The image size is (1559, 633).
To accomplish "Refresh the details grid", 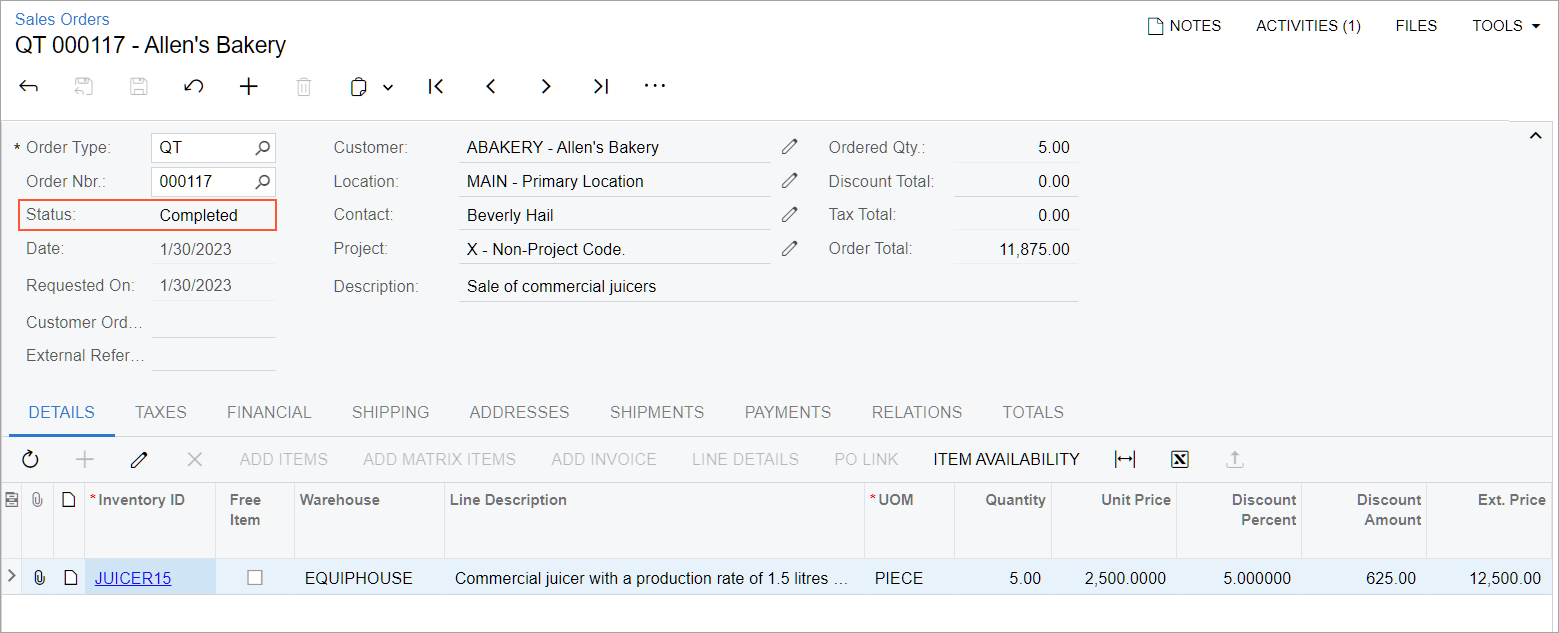I will coord(30,459).
